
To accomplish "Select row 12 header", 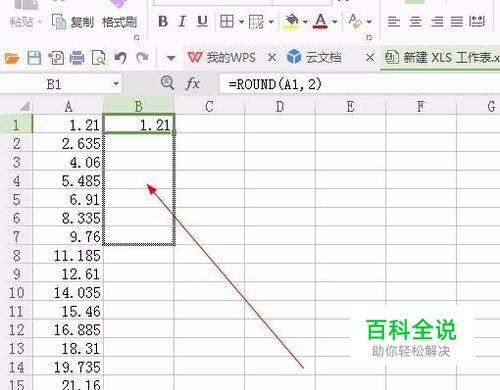I will point(16,330).
